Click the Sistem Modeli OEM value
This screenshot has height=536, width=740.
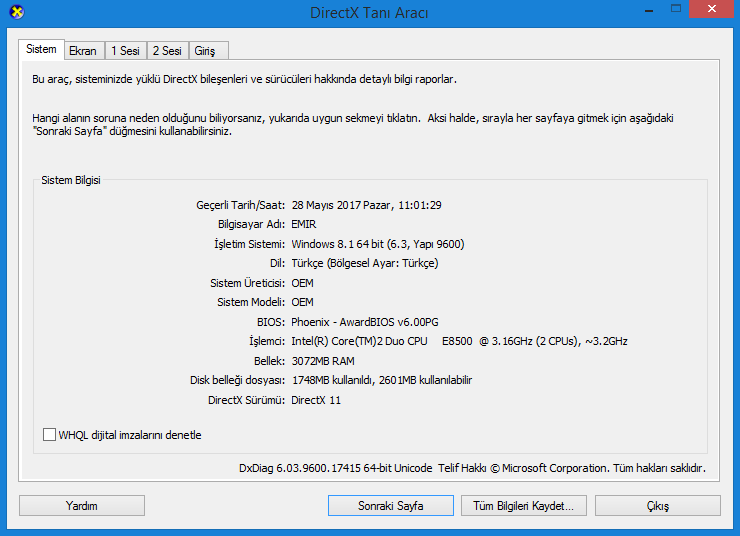pyautogui.click(x=303, y=302)
